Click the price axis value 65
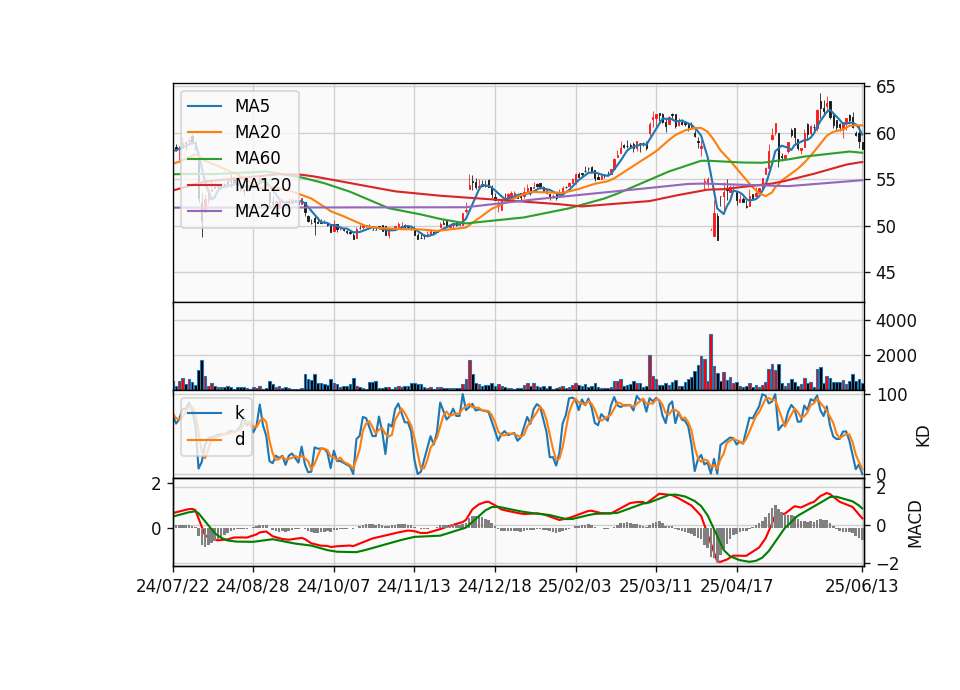Screen dimensions: 960x690 [885, 87]
